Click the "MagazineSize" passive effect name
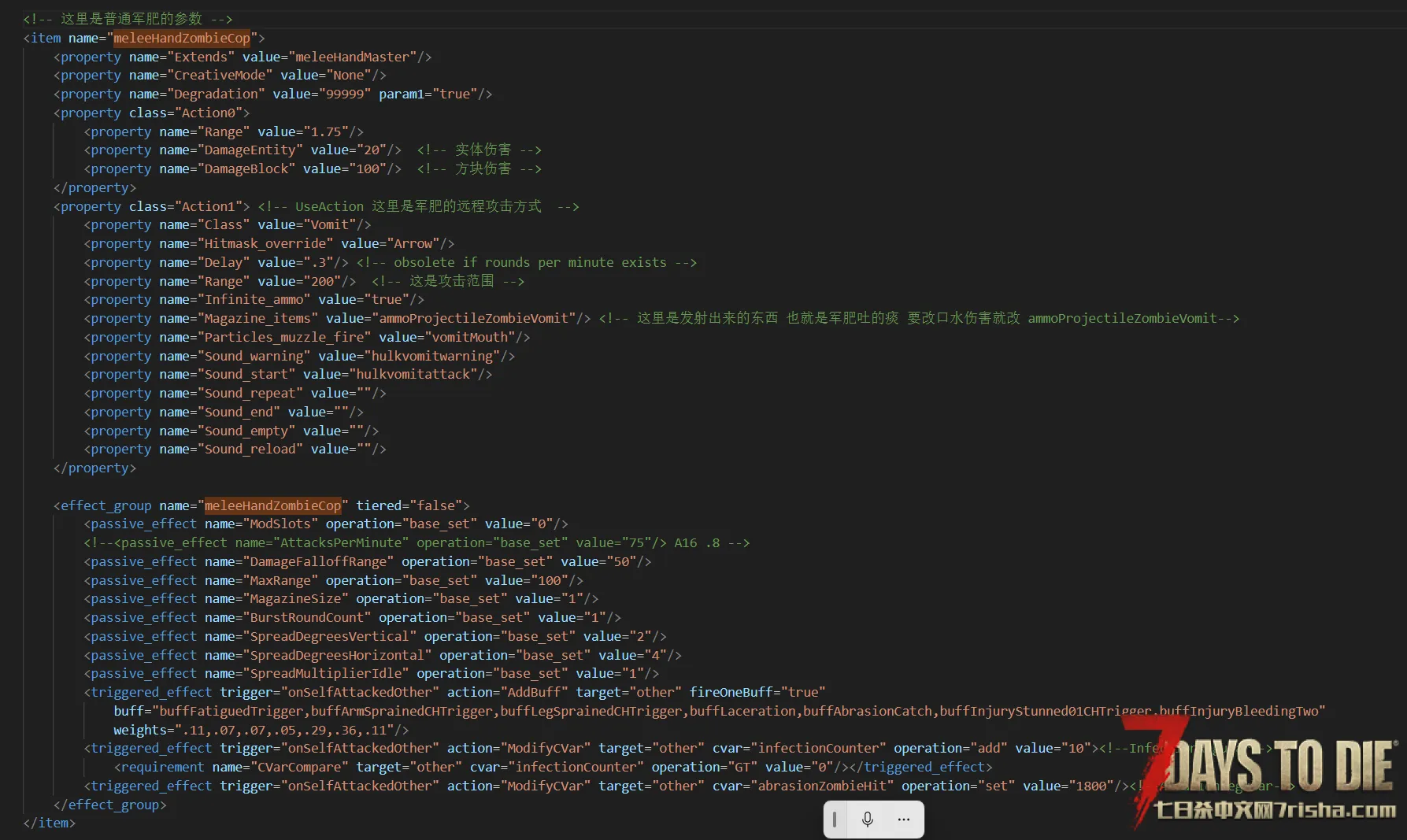 (x=295, y=599)
